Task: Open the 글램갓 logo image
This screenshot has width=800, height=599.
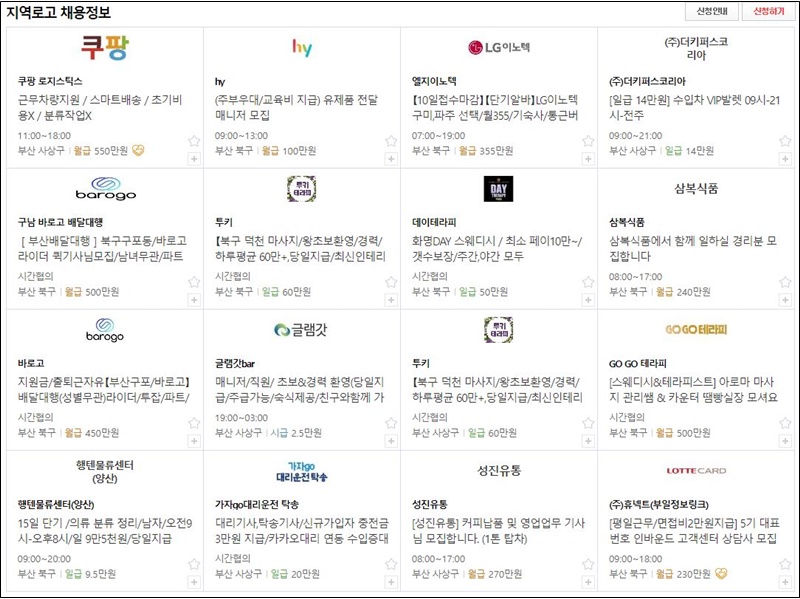Action: point(301,330)
